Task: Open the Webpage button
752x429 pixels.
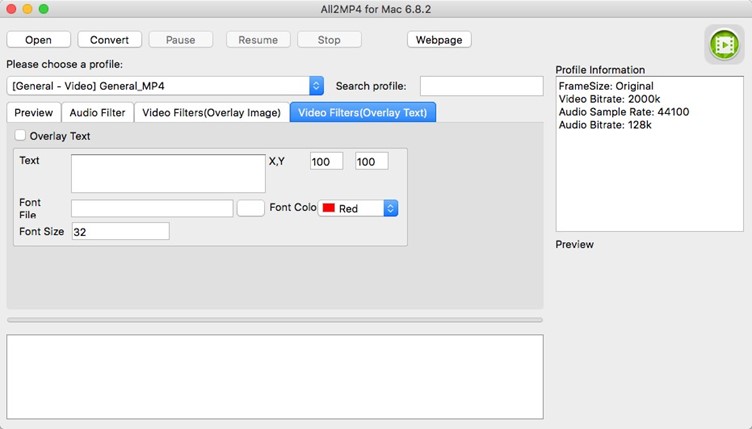Action: 439,40
